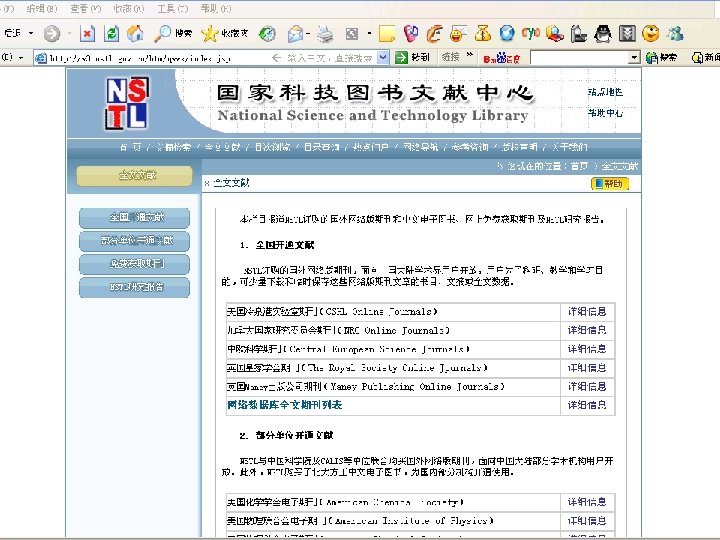Click the MSN Messenger people icon
The width and height of the screenshot is (720, 540).
675,34
